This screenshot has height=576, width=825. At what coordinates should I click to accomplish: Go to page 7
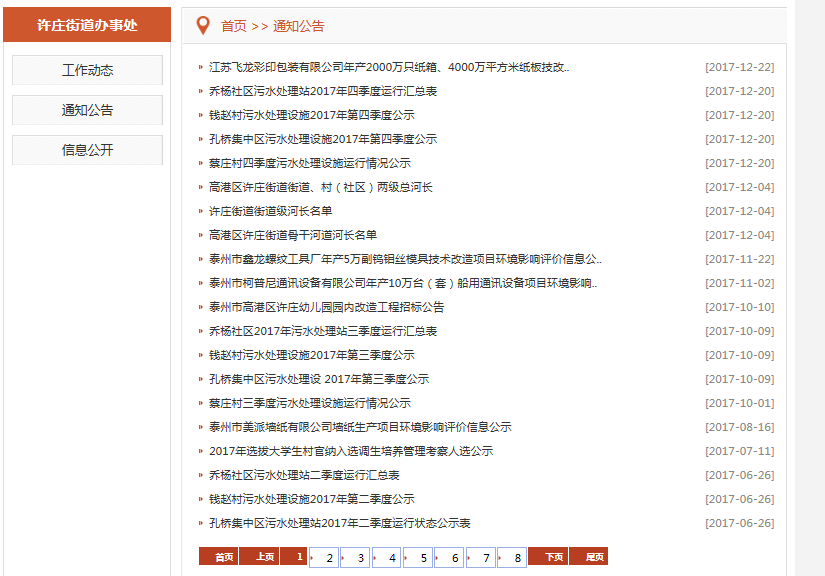pyautogui.click(x=481, y=558)
